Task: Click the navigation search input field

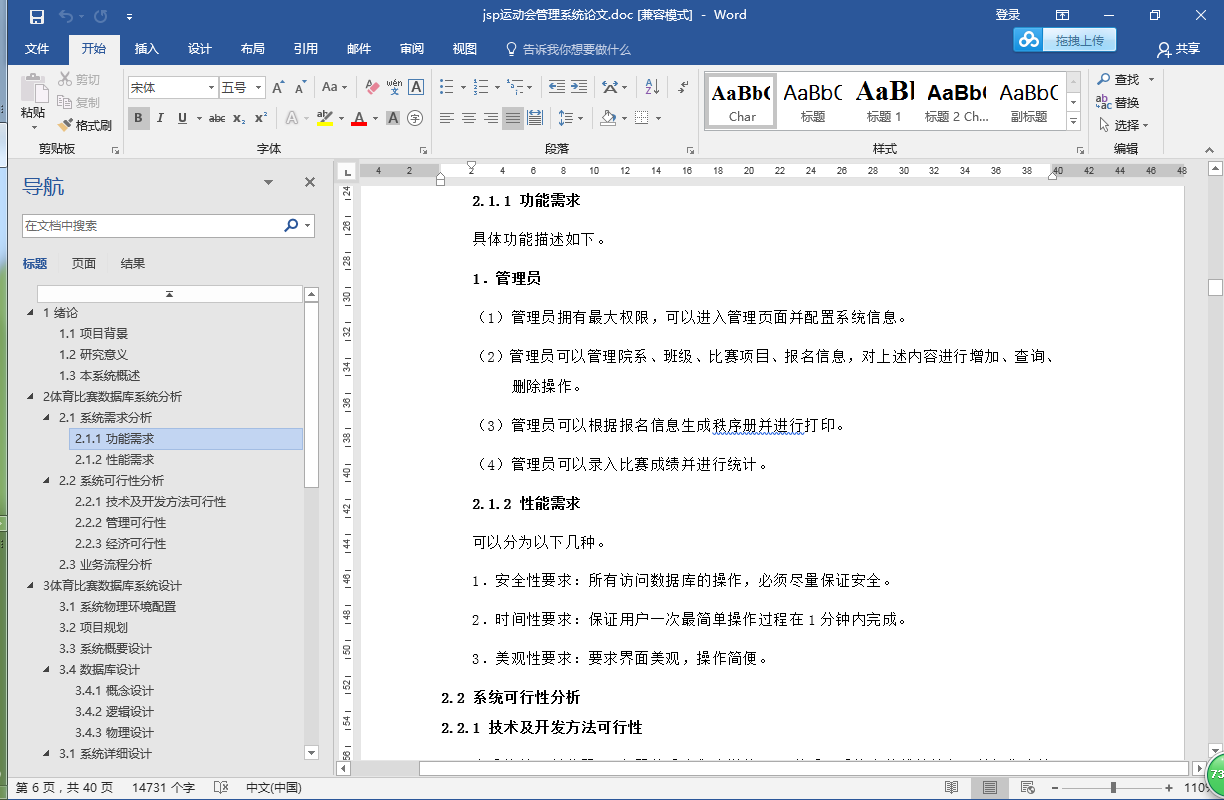Action: (153, 226)
